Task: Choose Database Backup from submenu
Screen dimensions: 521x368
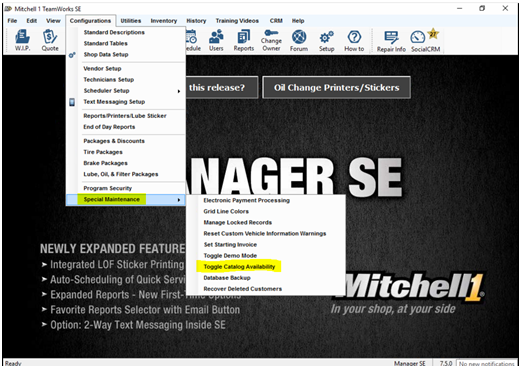Action: pos(227,278)
